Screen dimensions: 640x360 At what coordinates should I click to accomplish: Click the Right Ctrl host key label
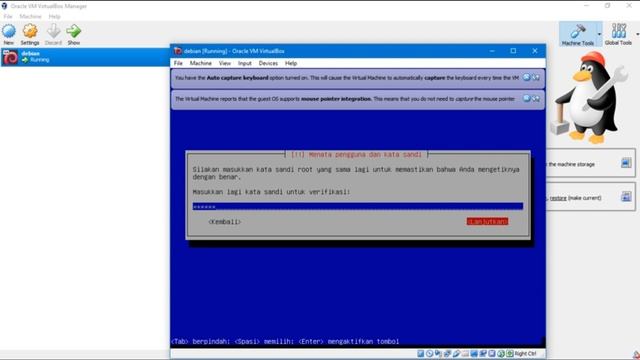(526, 353)
